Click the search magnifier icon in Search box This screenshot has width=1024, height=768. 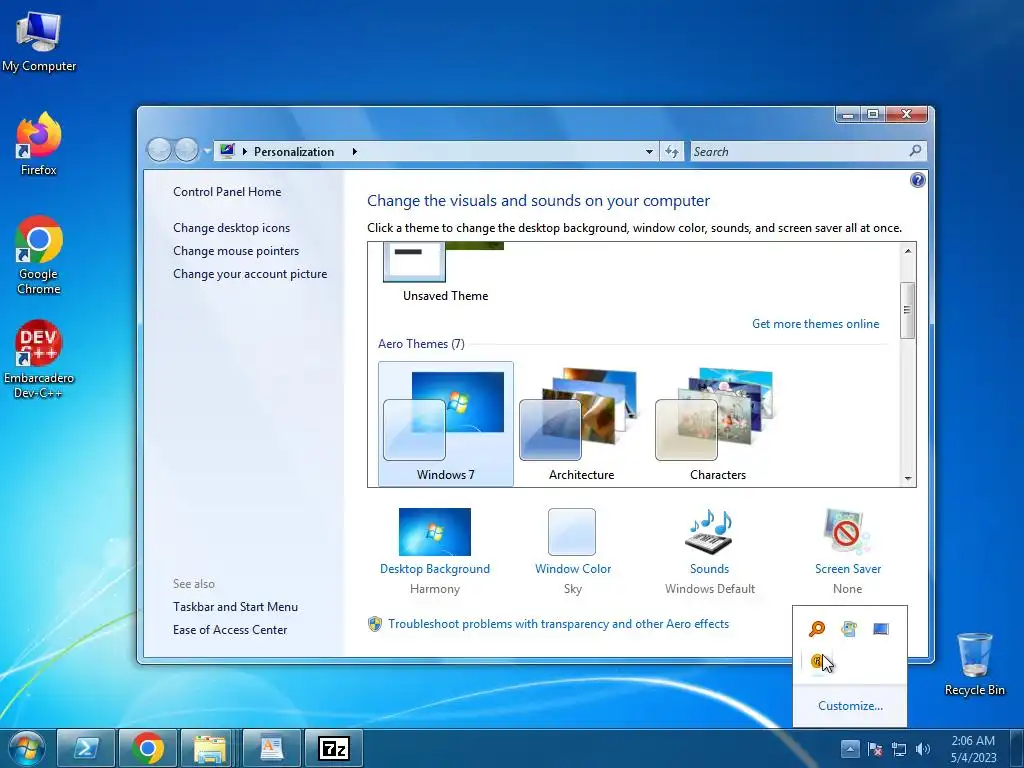tap(915, 151)
